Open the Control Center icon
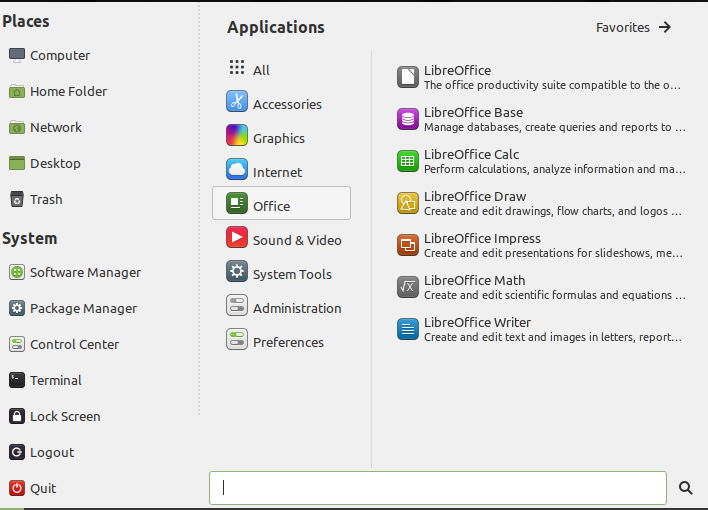This screenshot has height=510, width=708. pyautogui.click(x=17, y=344)
